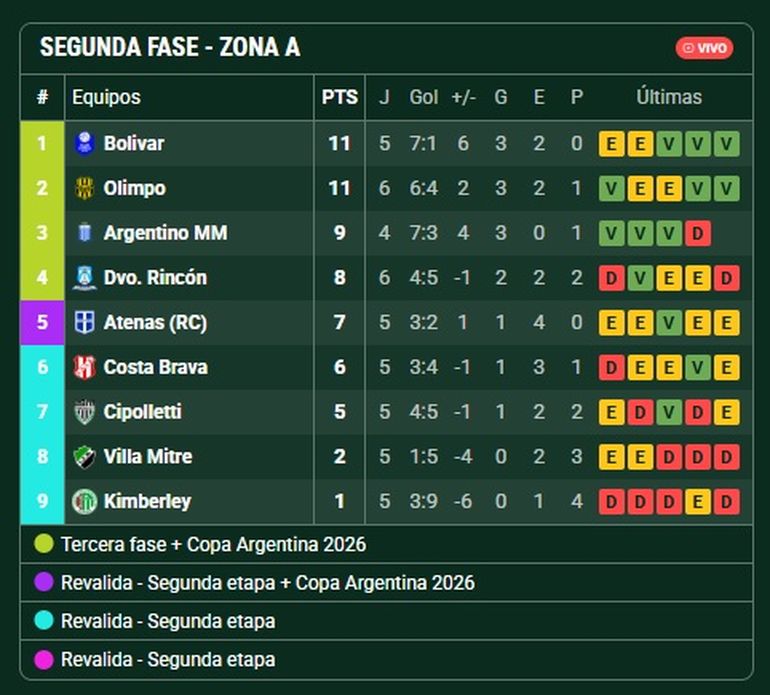Click the Costa Brava crest icon

tap(84, 367)
